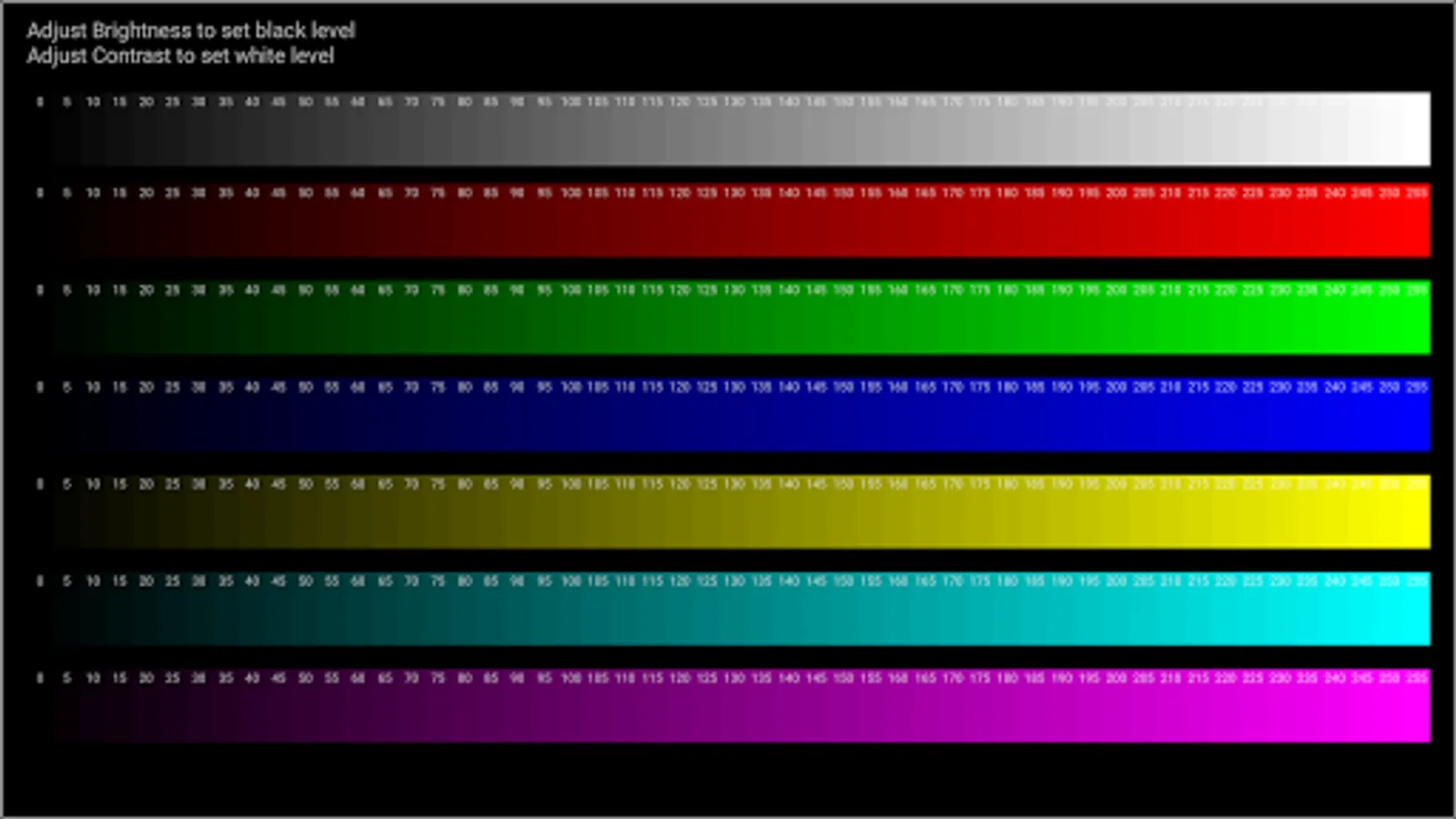Select the brightest green step labeled 255

(x=1417, y=318)
